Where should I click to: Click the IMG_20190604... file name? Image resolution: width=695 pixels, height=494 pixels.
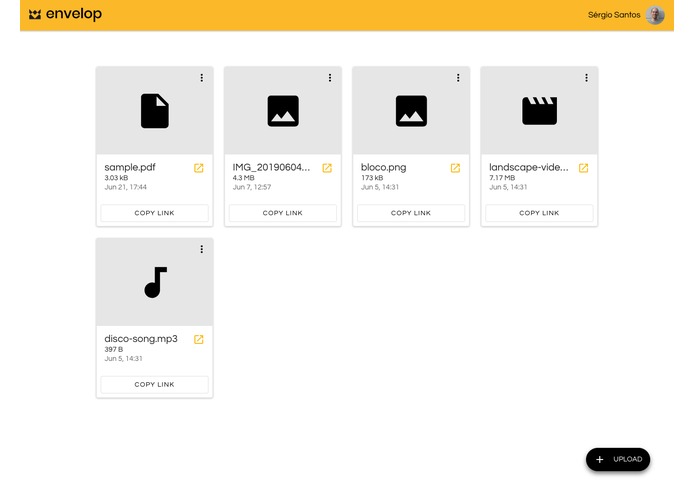coord(271,167)
